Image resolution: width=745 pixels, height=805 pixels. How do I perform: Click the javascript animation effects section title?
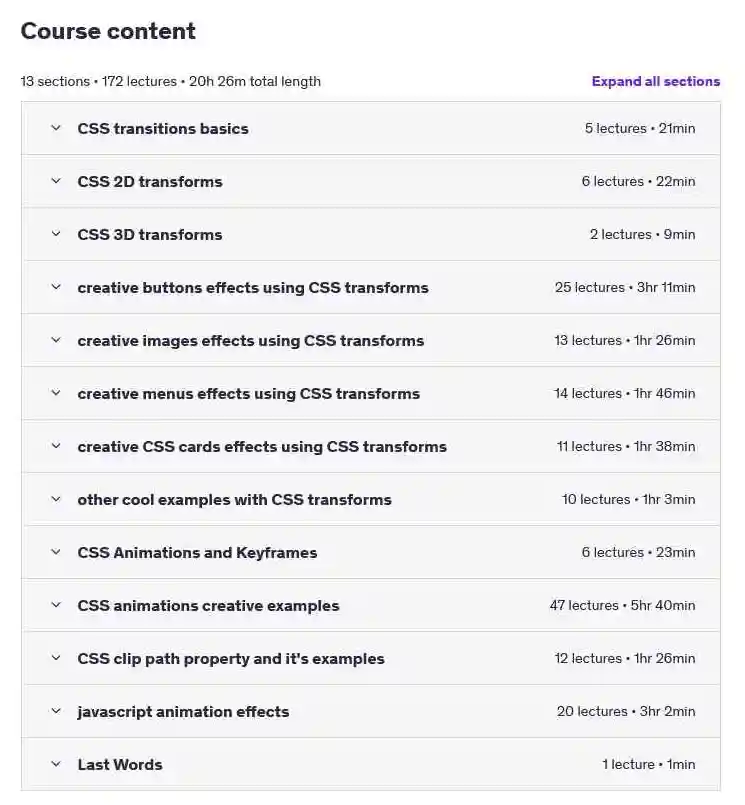(183, 712)
